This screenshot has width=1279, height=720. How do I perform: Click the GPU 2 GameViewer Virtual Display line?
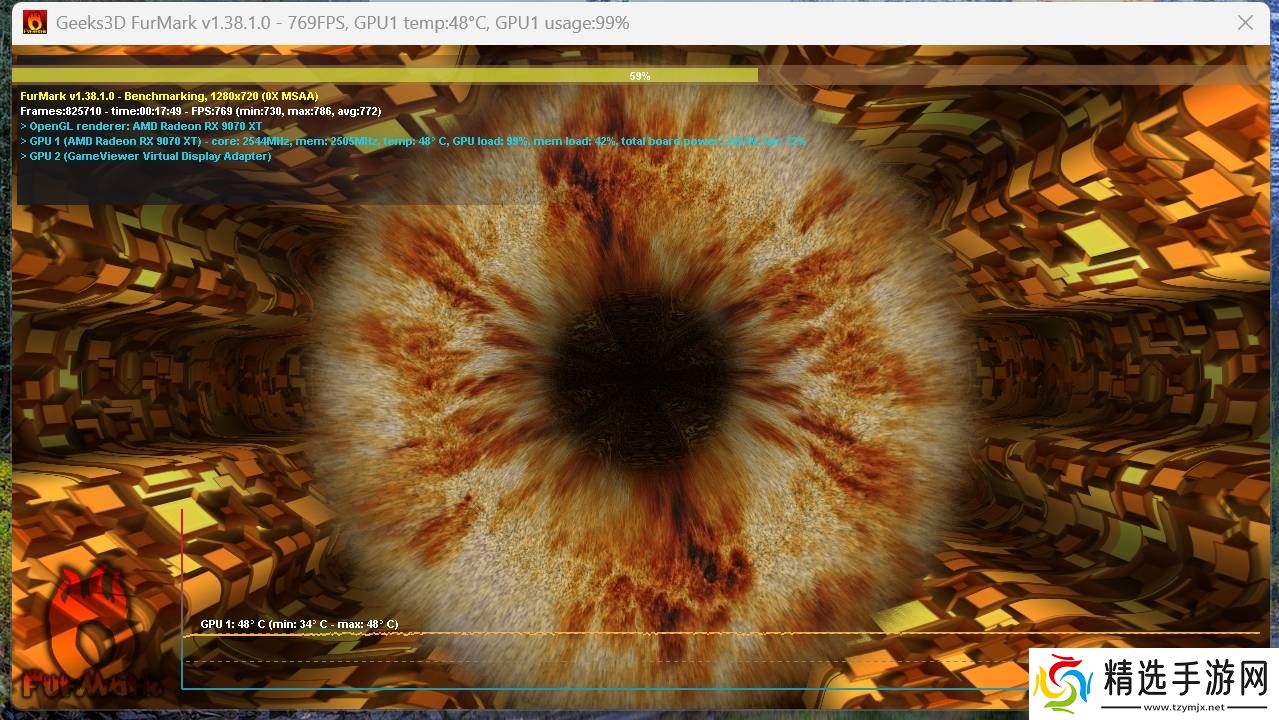tap(146, 156)
